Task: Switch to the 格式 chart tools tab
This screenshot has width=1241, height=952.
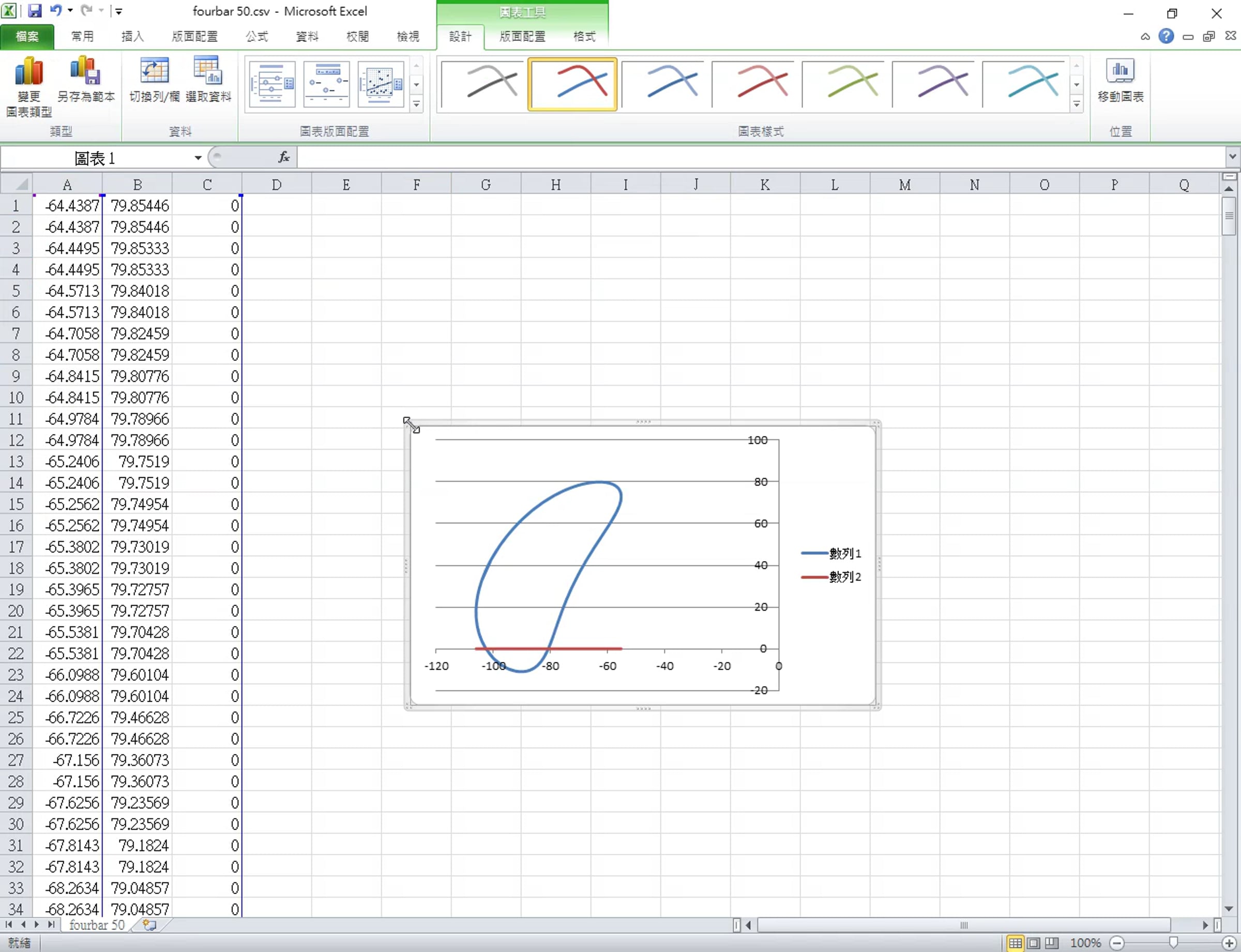Action: 584,37
